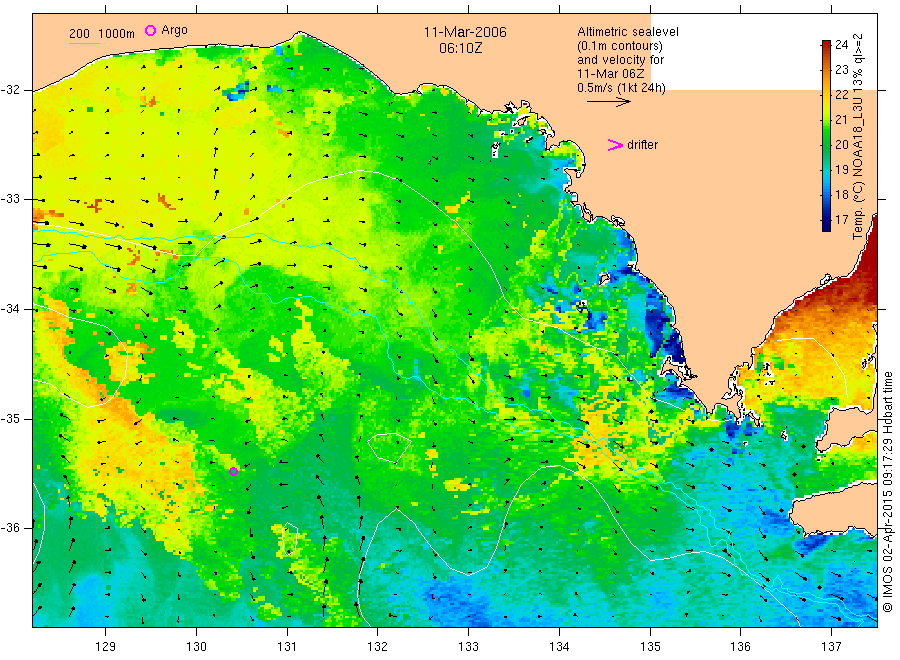Screen dimensions: 900x660
Task: Click longitude label 133
Action: click(x=468, y=647)
